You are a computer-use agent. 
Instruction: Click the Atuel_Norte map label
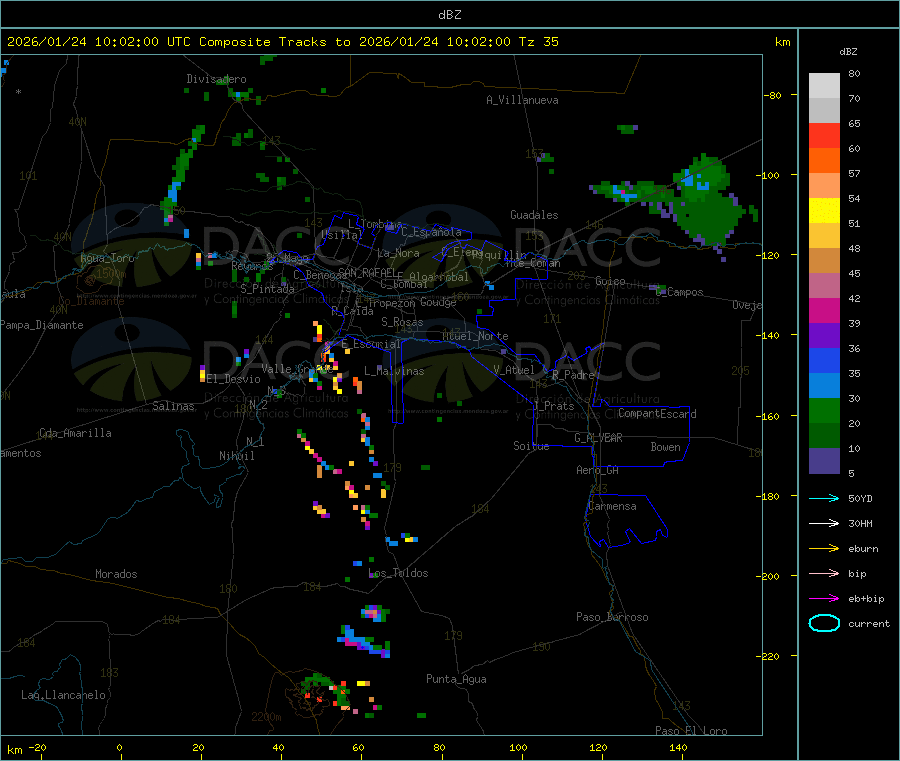tap(475, 336)
